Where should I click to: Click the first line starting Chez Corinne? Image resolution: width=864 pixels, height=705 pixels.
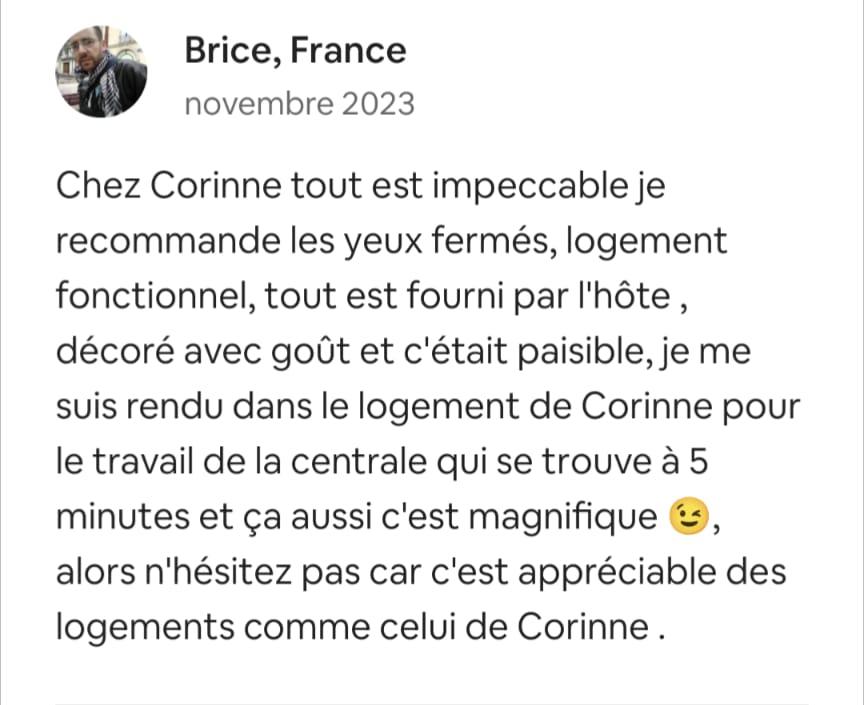click(x=360, y=186)
